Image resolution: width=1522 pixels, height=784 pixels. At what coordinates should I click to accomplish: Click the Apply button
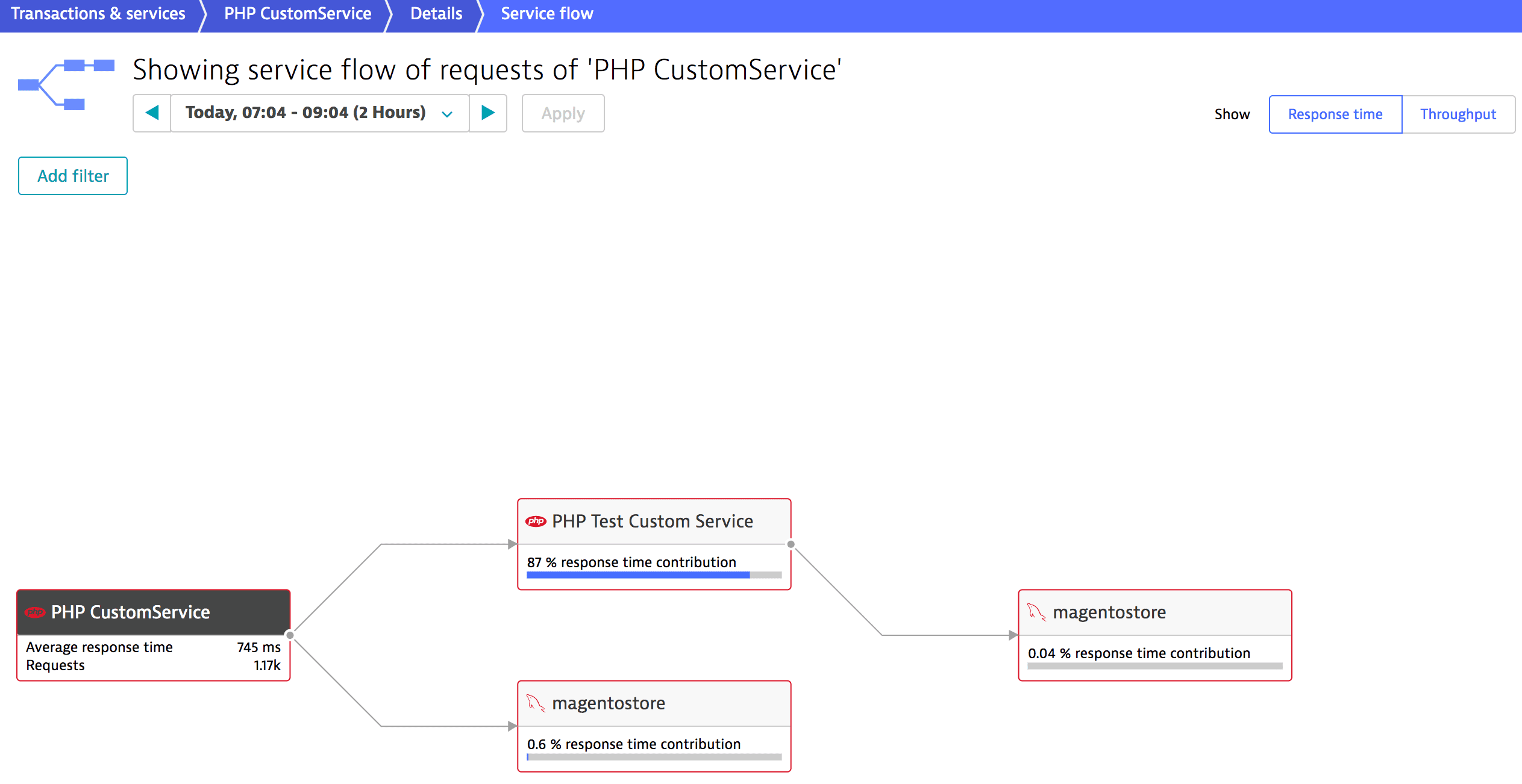click(x=563, y=113)
